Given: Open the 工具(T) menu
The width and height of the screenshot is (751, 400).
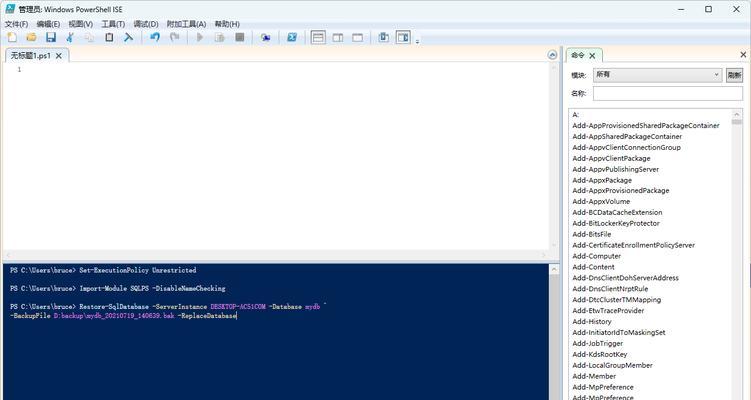Looking at the screenshot, I should [x=113, y=24].
